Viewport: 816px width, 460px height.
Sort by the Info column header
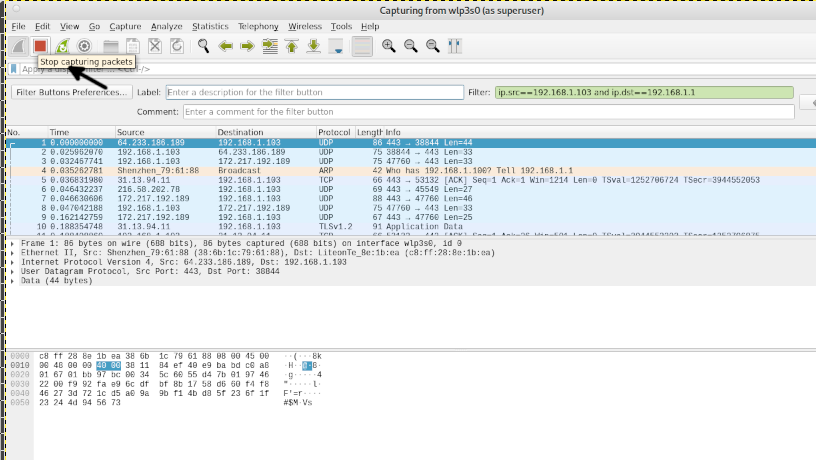pyautogui.click(x=600, y=132)
